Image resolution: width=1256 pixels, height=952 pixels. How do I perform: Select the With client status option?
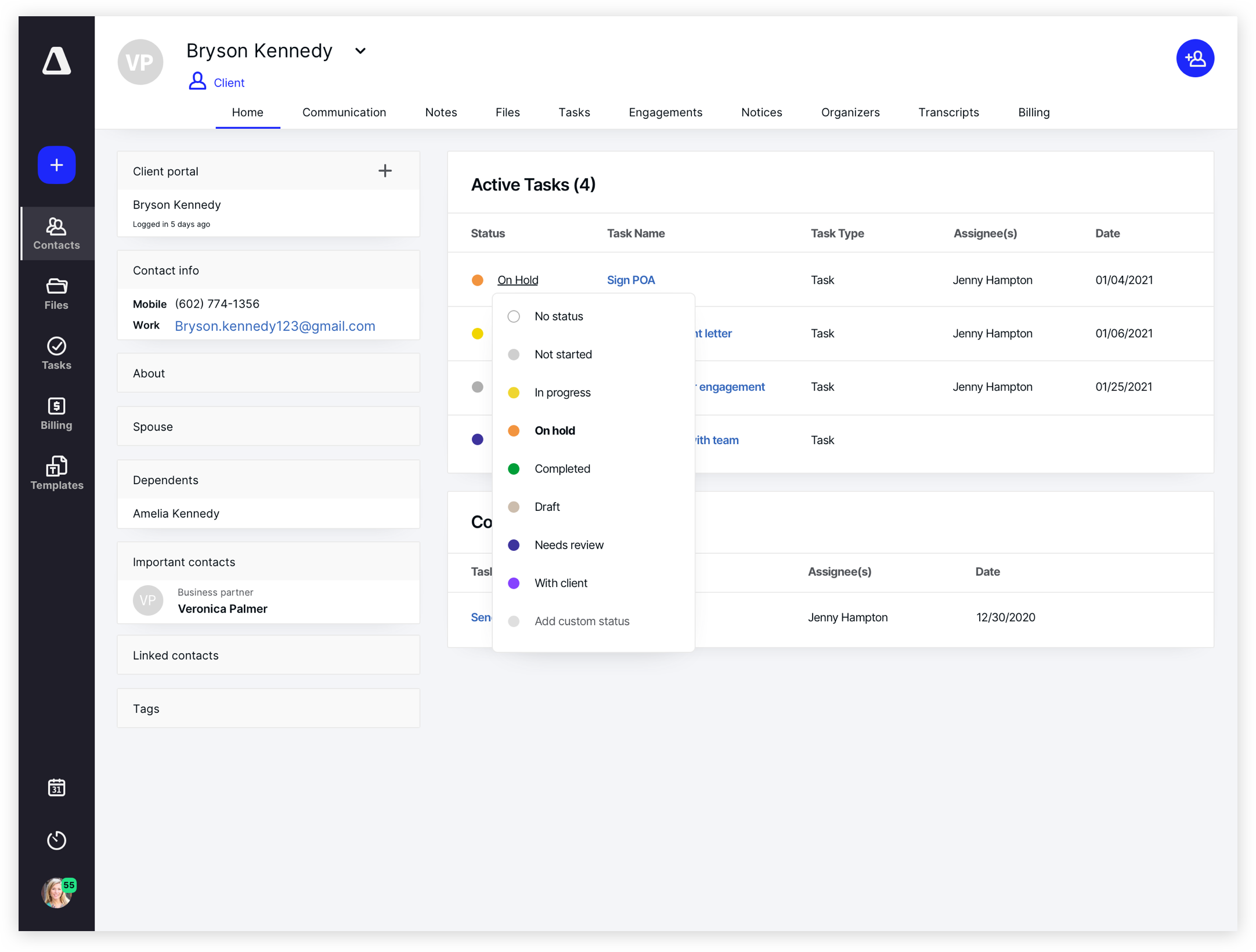tap(559, 582)
